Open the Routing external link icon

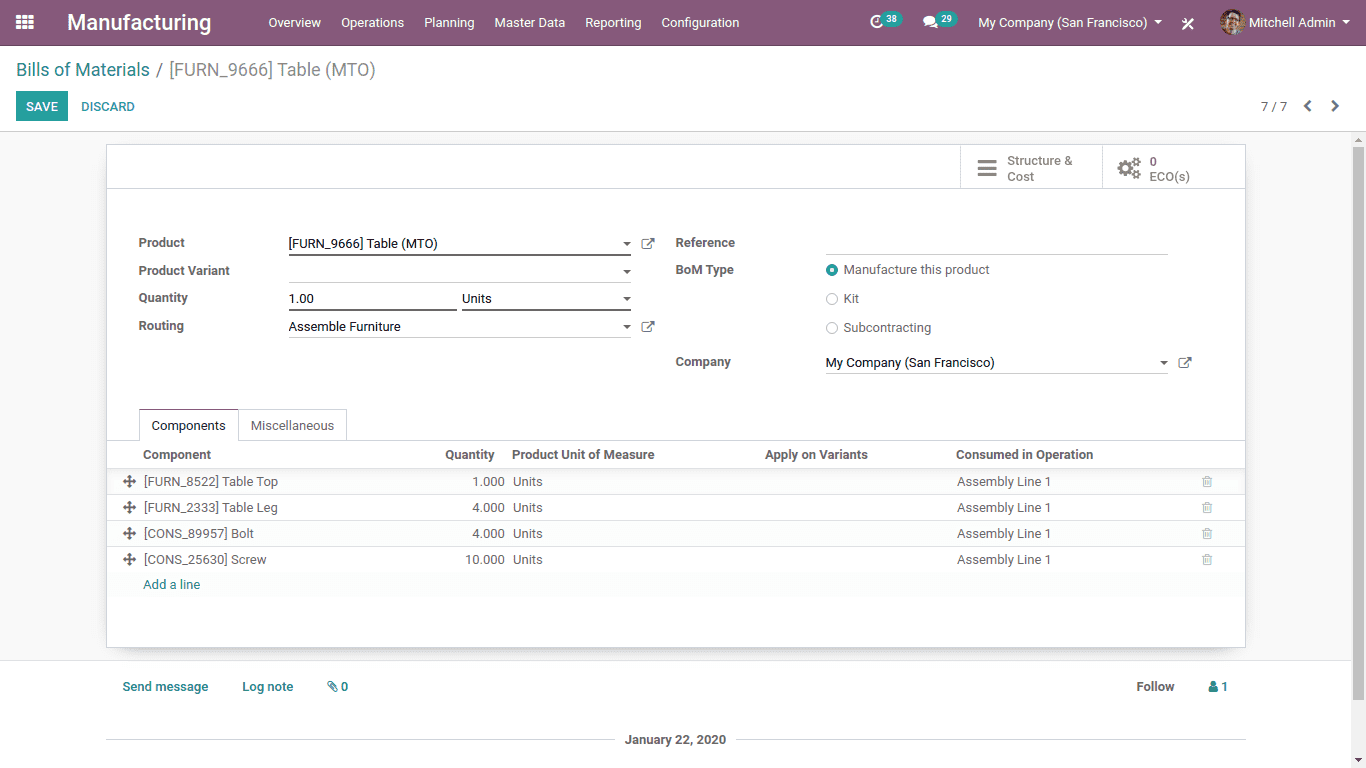pos(648,326)
